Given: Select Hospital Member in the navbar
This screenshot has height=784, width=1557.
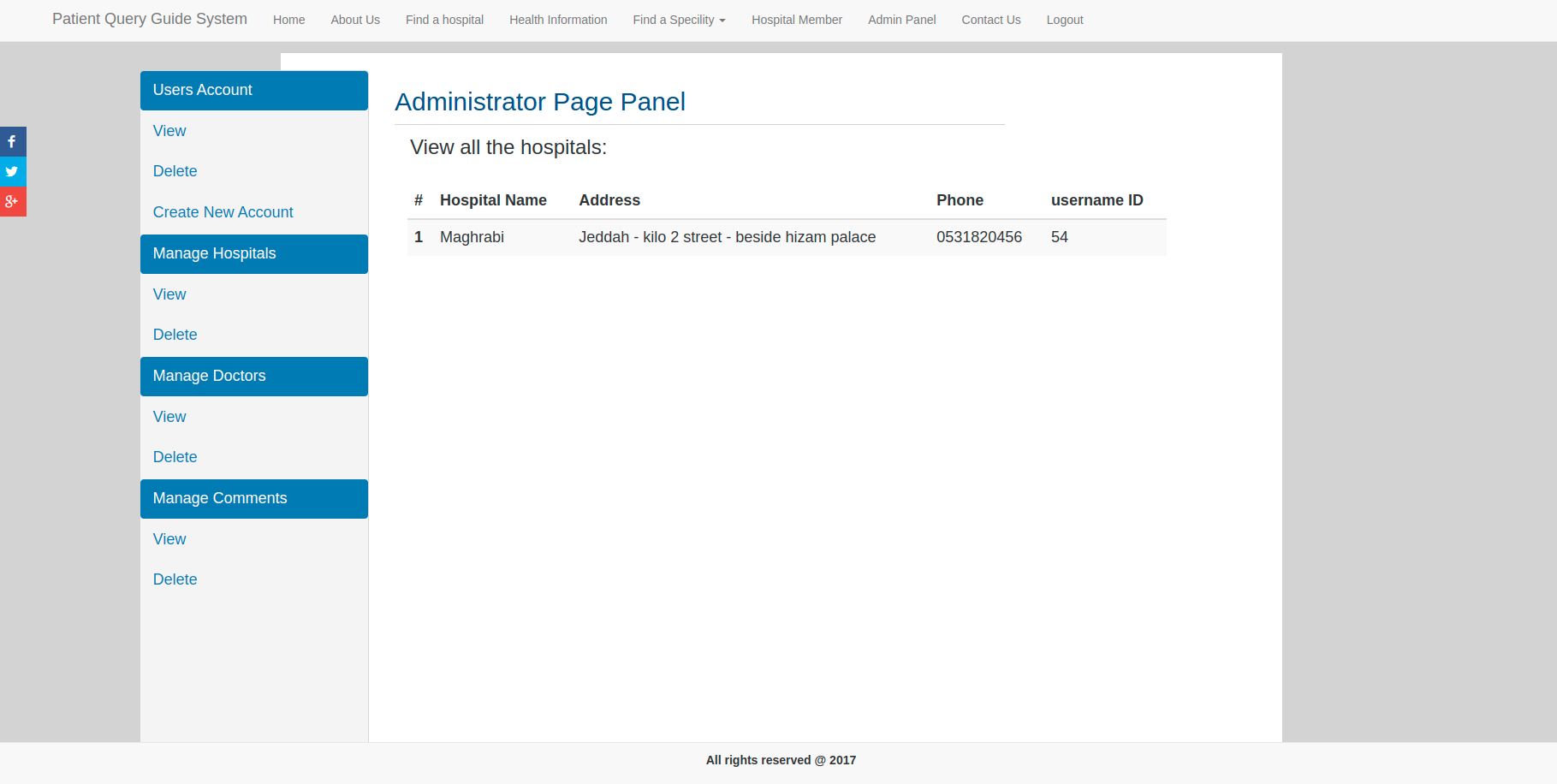Looking at the screenshot, I should [x=796, y=20].
